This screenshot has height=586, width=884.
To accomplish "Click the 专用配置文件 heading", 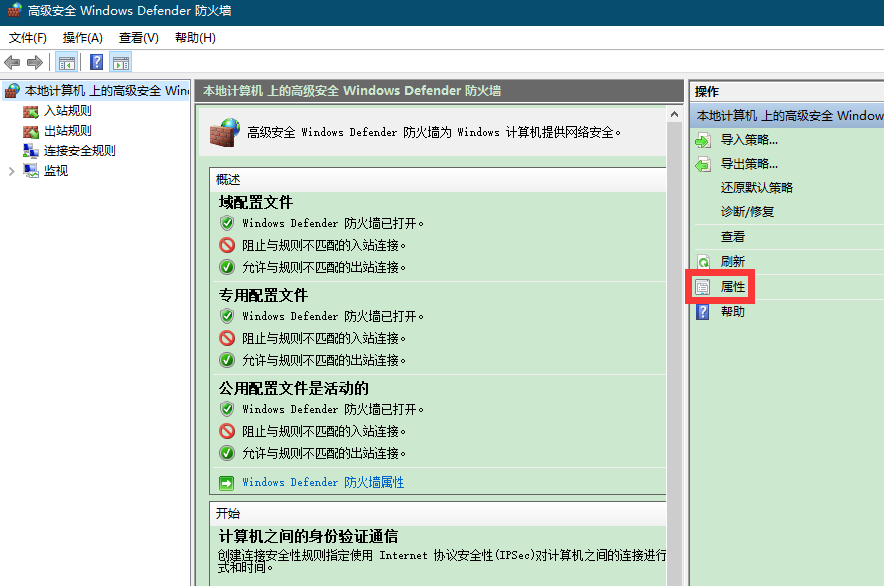I will click(x=263, y=296).
